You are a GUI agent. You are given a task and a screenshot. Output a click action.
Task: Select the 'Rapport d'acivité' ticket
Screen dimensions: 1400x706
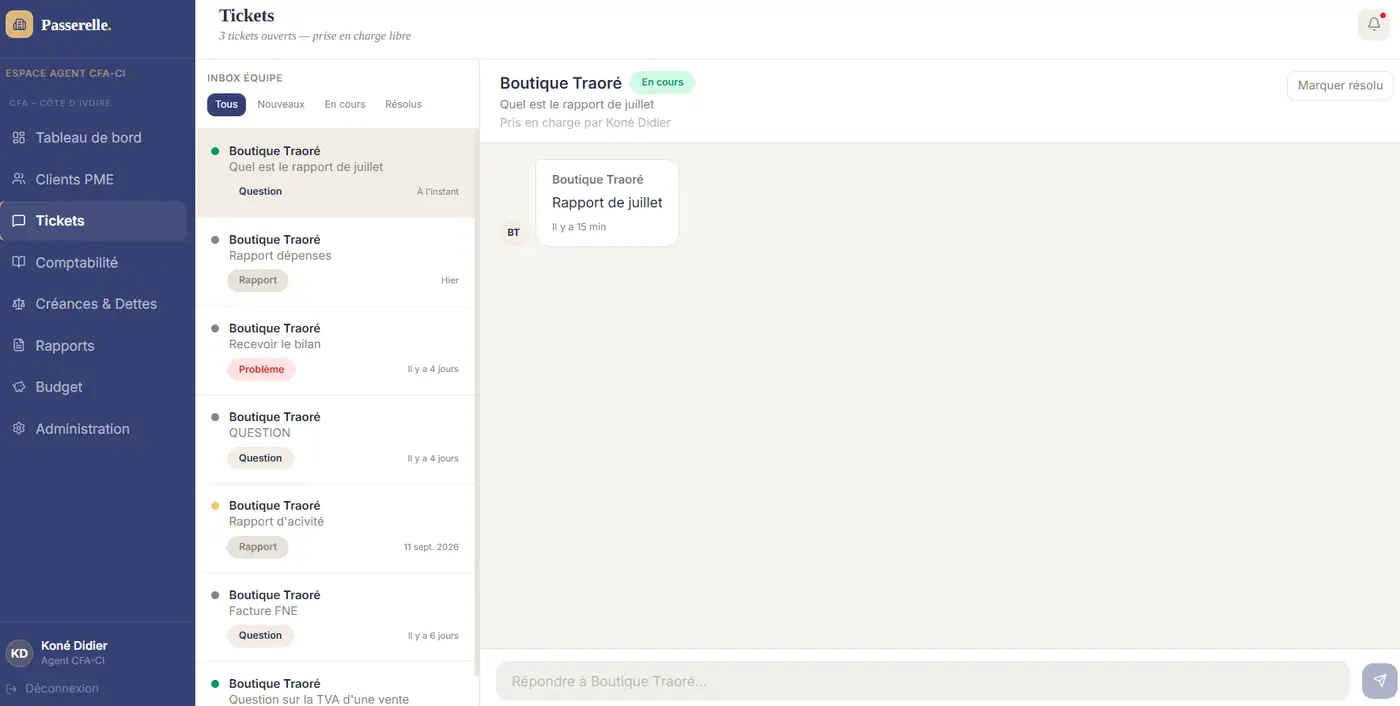[335, 529]
